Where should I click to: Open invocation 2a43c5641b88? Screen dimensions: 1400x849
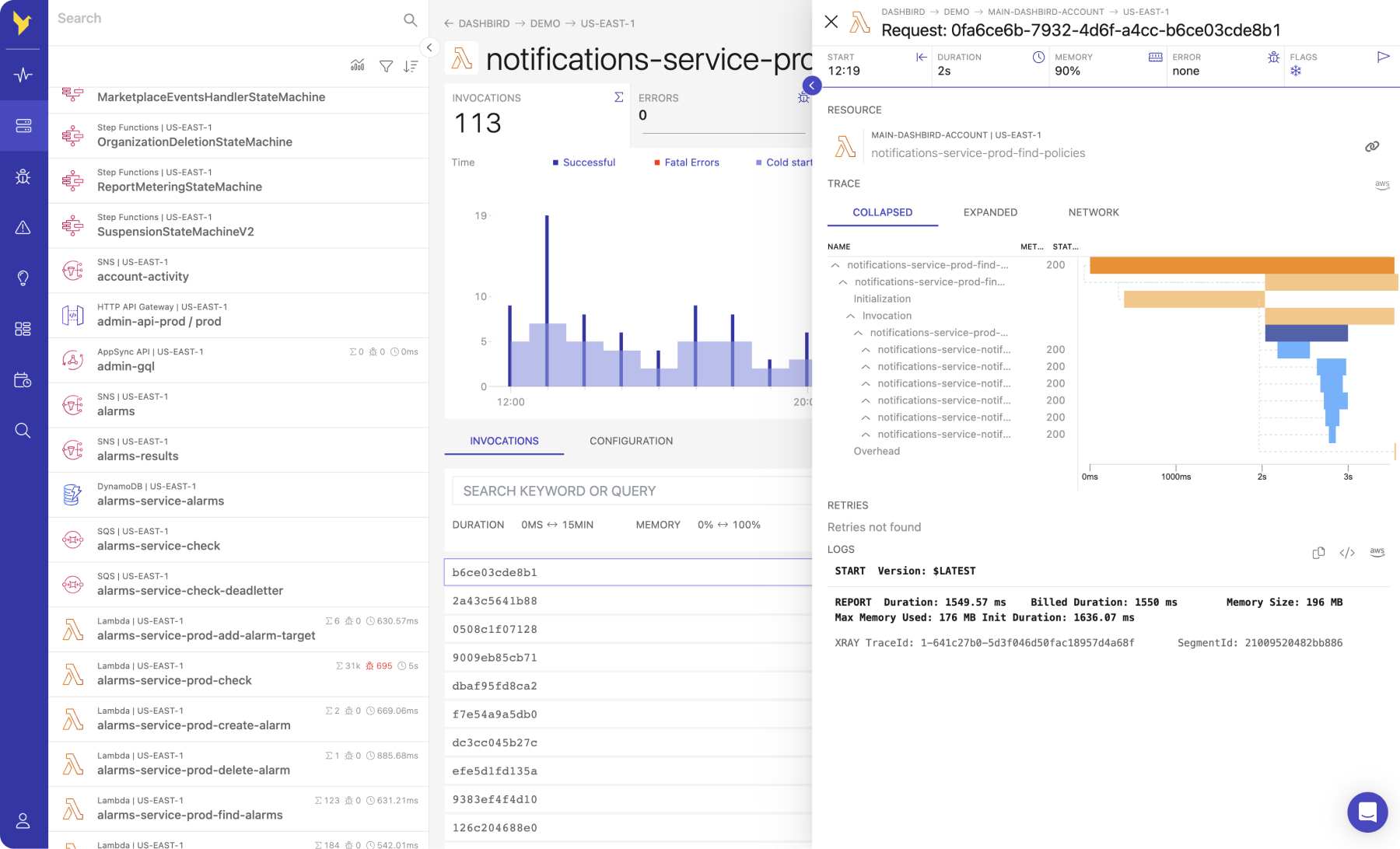495,601
